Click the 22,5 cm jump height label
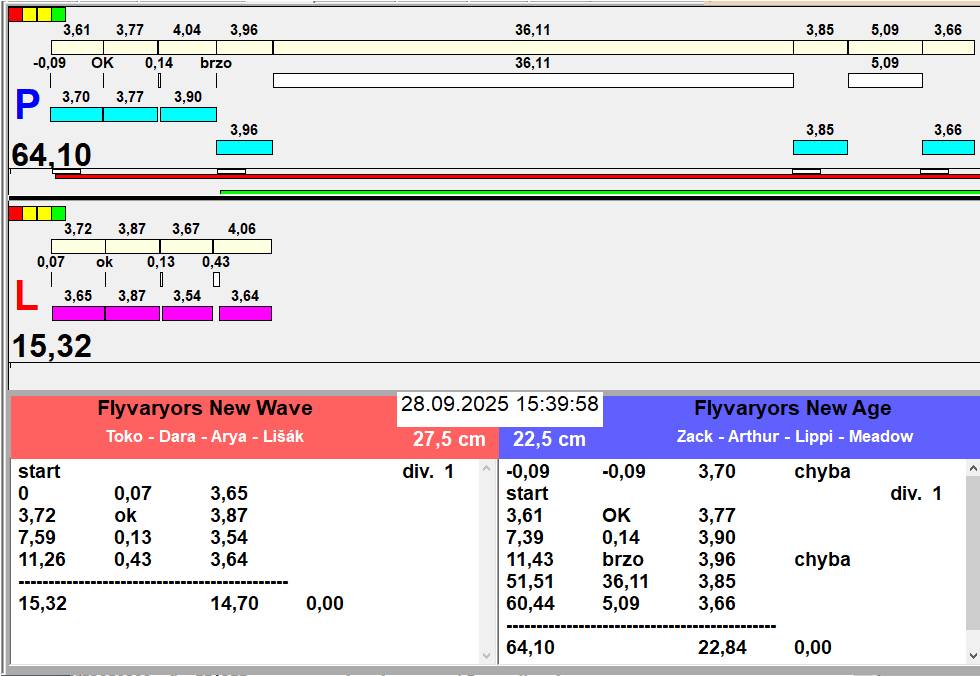The width and height of the screenshot is (980, 676). coord(549,439)
